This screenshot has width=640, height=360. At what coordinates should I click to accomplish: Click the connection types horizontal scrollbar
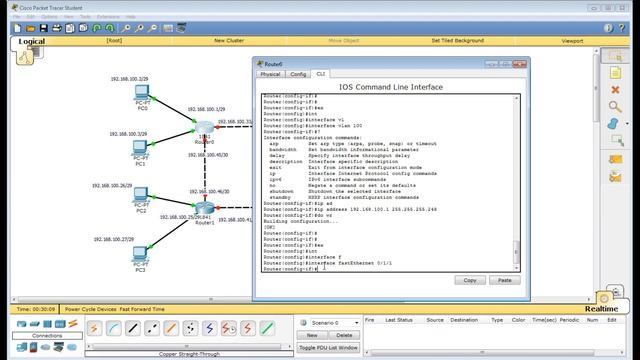pos(187,347)
